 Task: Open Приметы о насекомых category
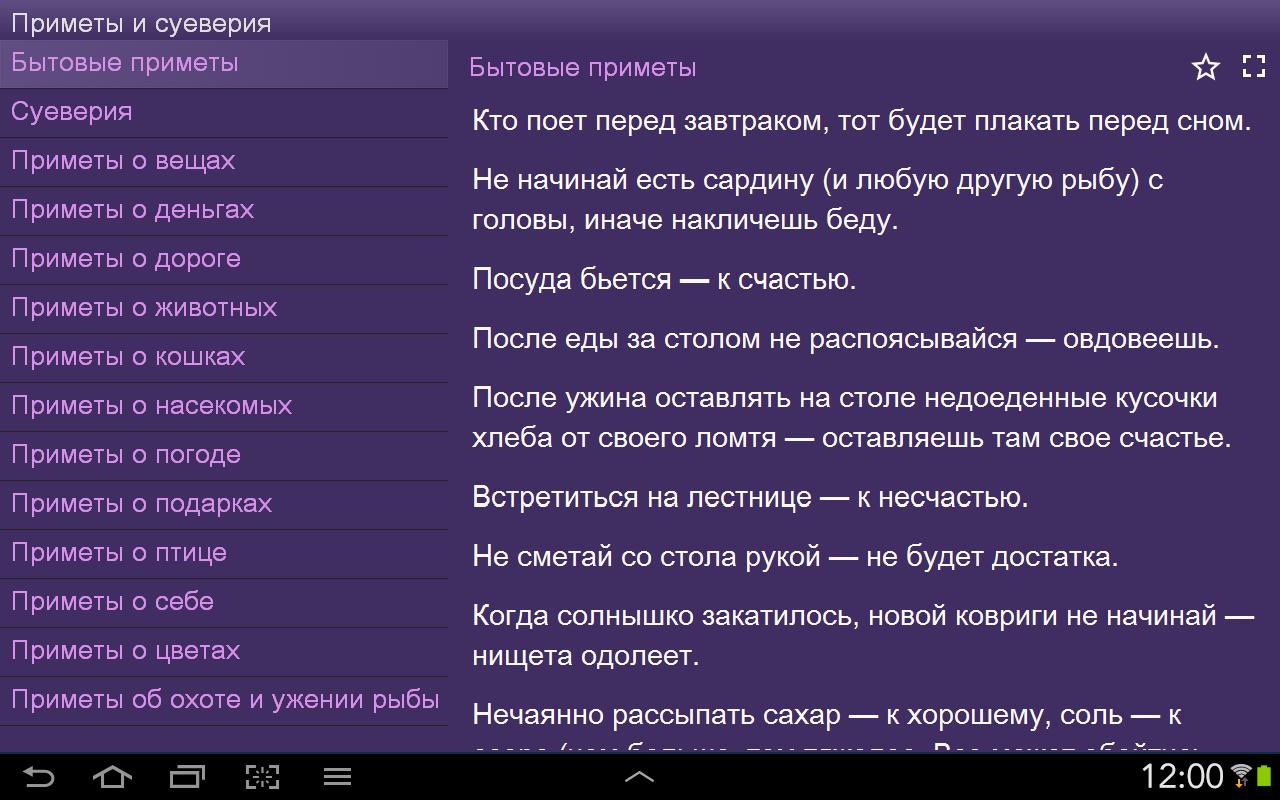pos(224,406)
